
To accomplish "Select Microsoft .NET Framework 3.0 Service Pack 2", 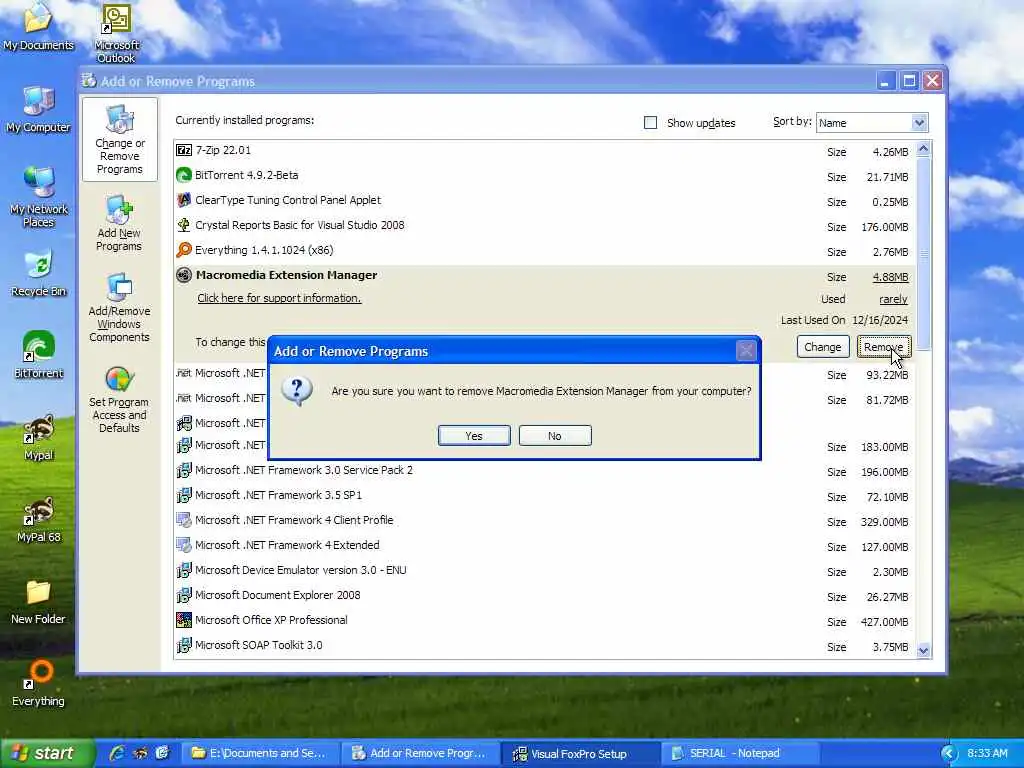I will click(x=304, y=470).
